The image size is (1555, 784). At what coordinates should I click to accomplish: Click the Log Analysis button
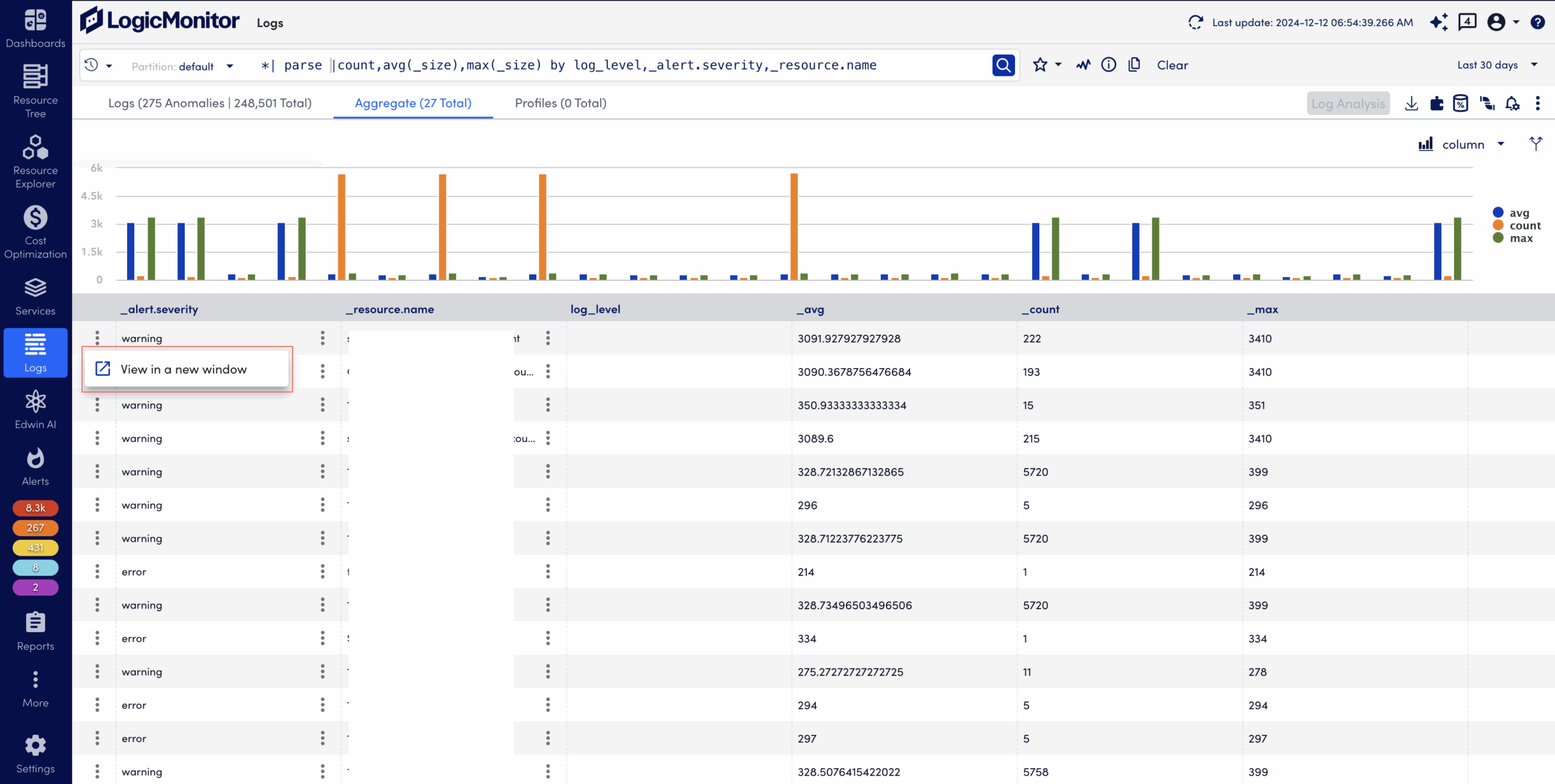point(1348,104)
